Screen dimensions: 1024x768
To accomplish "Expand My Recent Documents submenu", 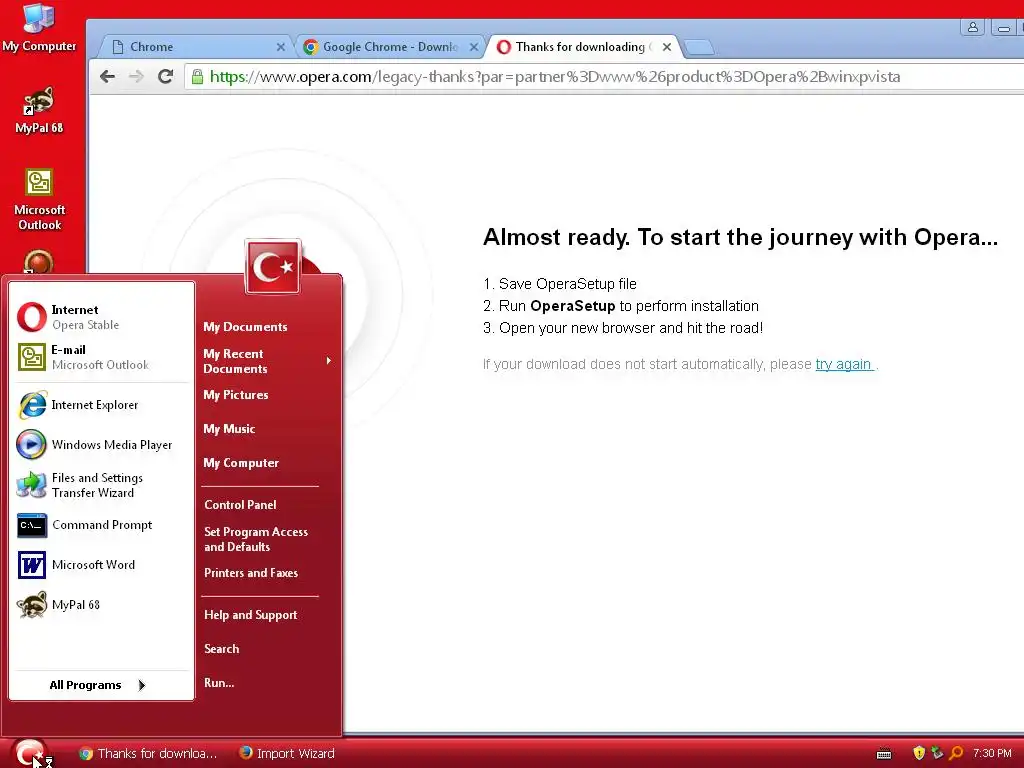I will (x=267, y=361).
